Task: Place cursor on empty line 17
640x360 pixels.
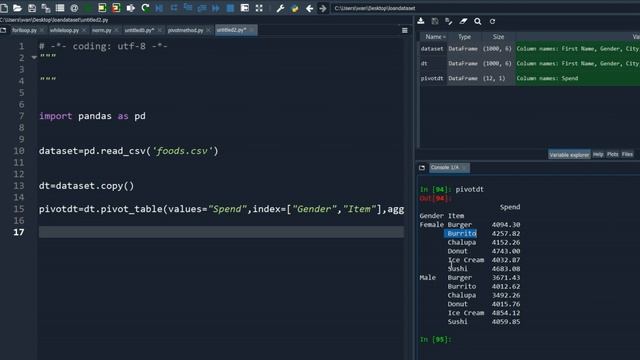Action: [221, 232]
